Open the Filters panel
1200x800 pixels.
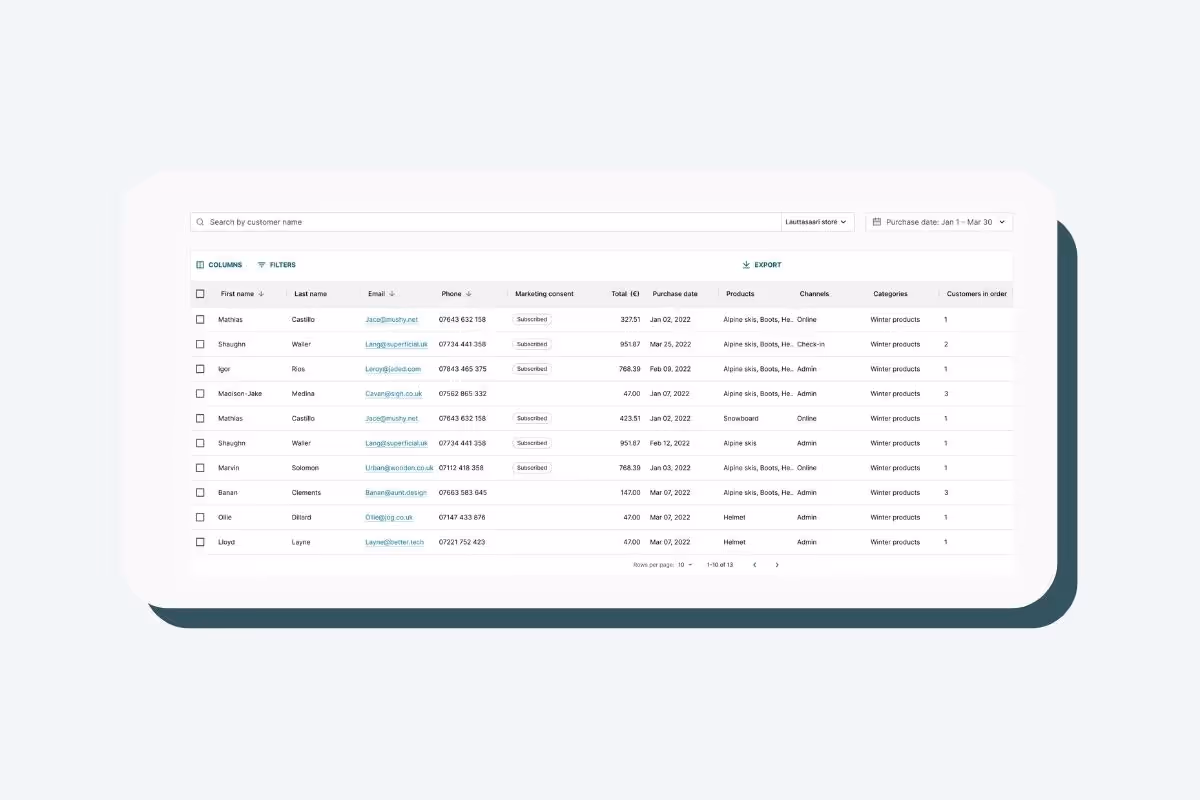tap(276, 264)
